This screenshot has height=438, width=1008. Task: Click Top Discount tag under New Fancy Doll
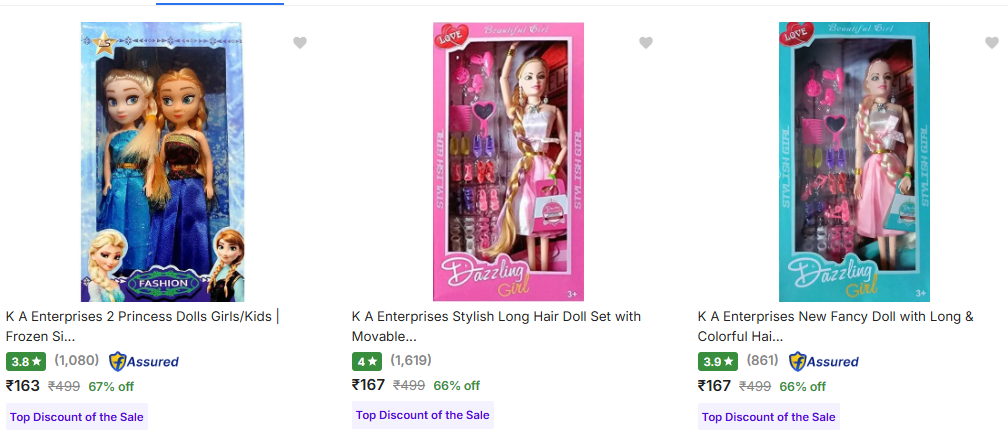click(x=769, y=417)
